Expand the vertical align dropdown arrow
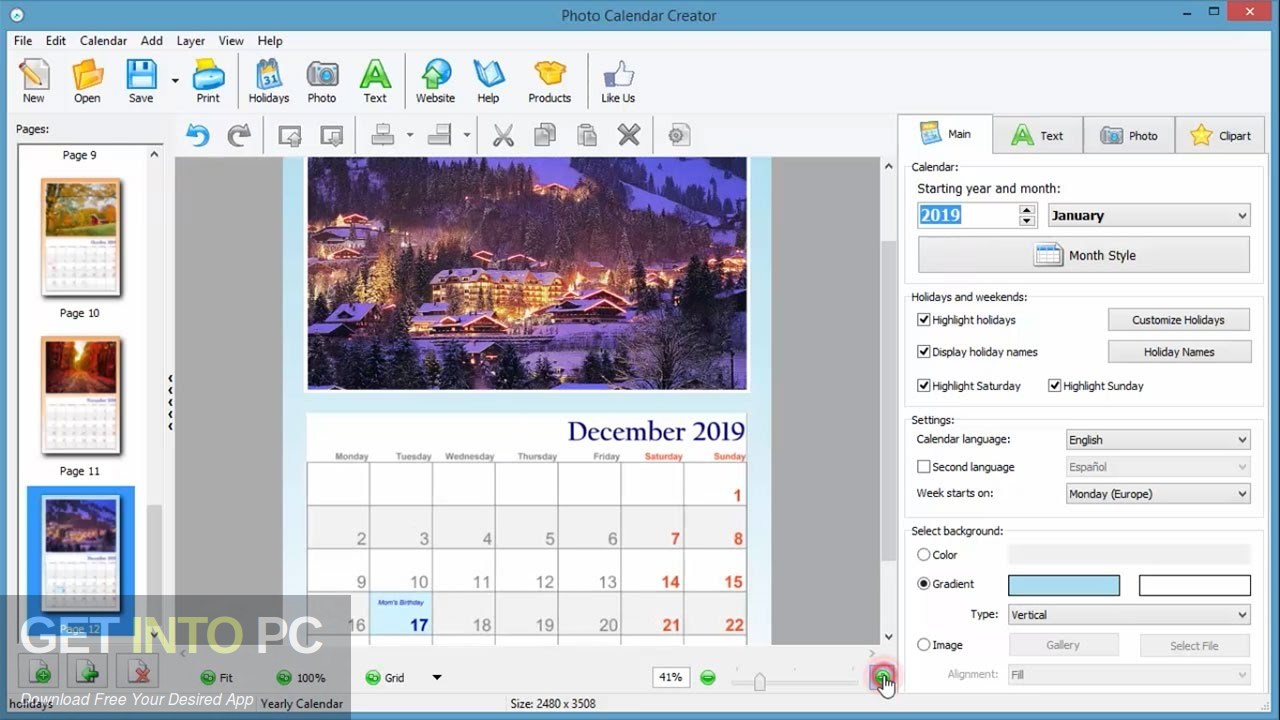The width and height of the screenshot is (1280, 720). click(x=466, y=135)
